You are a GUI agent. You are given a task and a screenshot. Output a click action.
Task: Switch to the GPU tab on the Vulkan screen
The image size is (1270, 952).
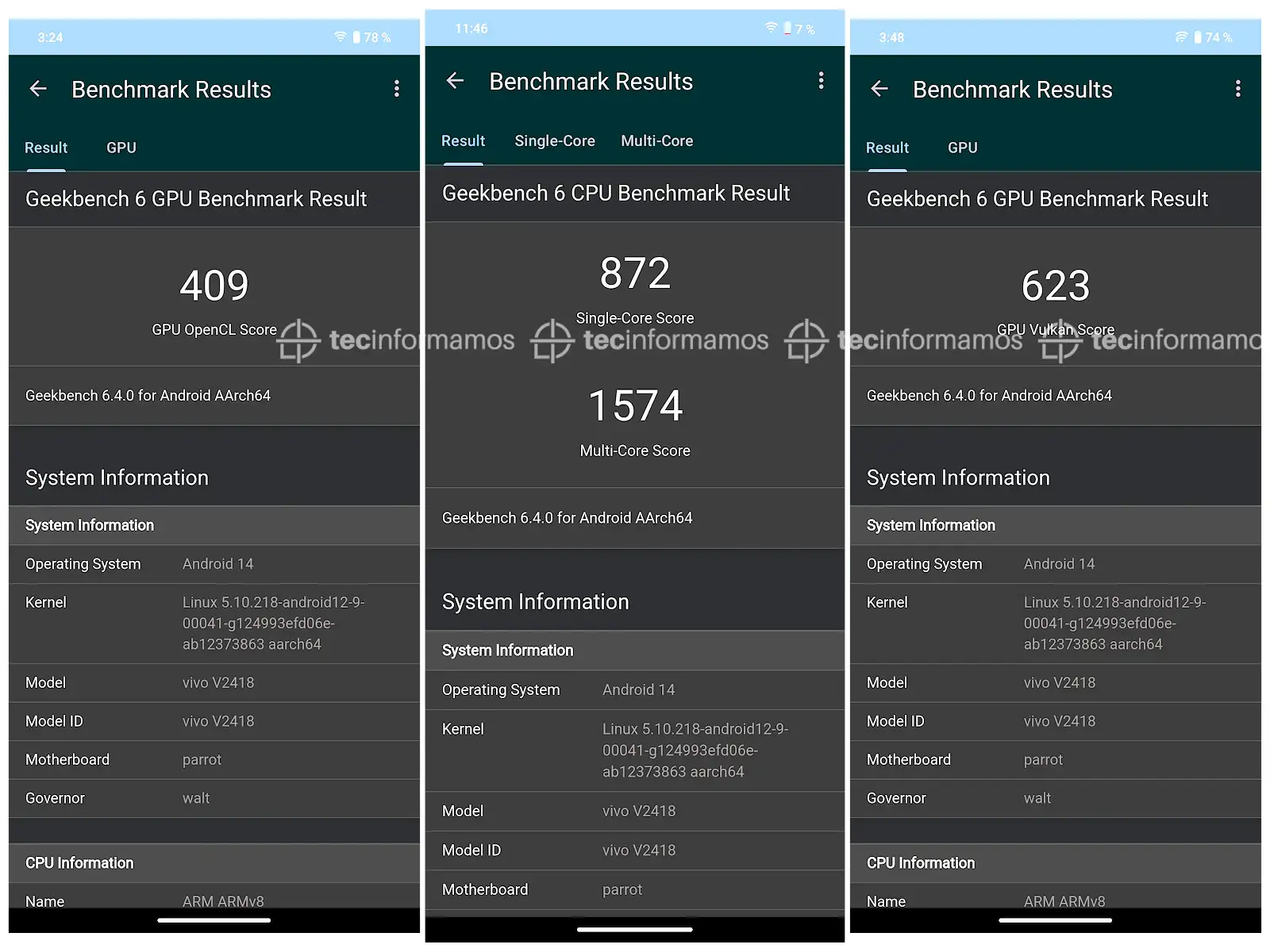[x=963, y=148]
